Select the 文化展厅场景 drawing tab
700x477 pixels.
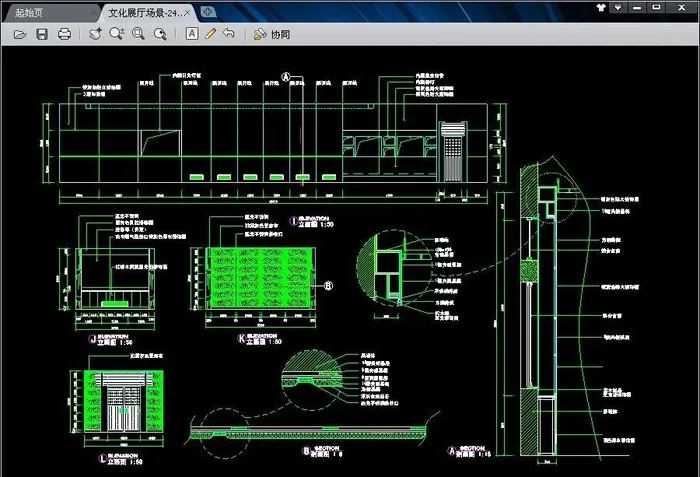point(142,12)
